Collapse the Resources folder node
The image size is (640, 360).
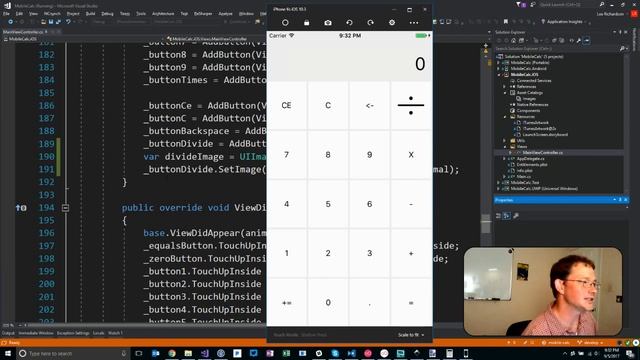point(505,117)
